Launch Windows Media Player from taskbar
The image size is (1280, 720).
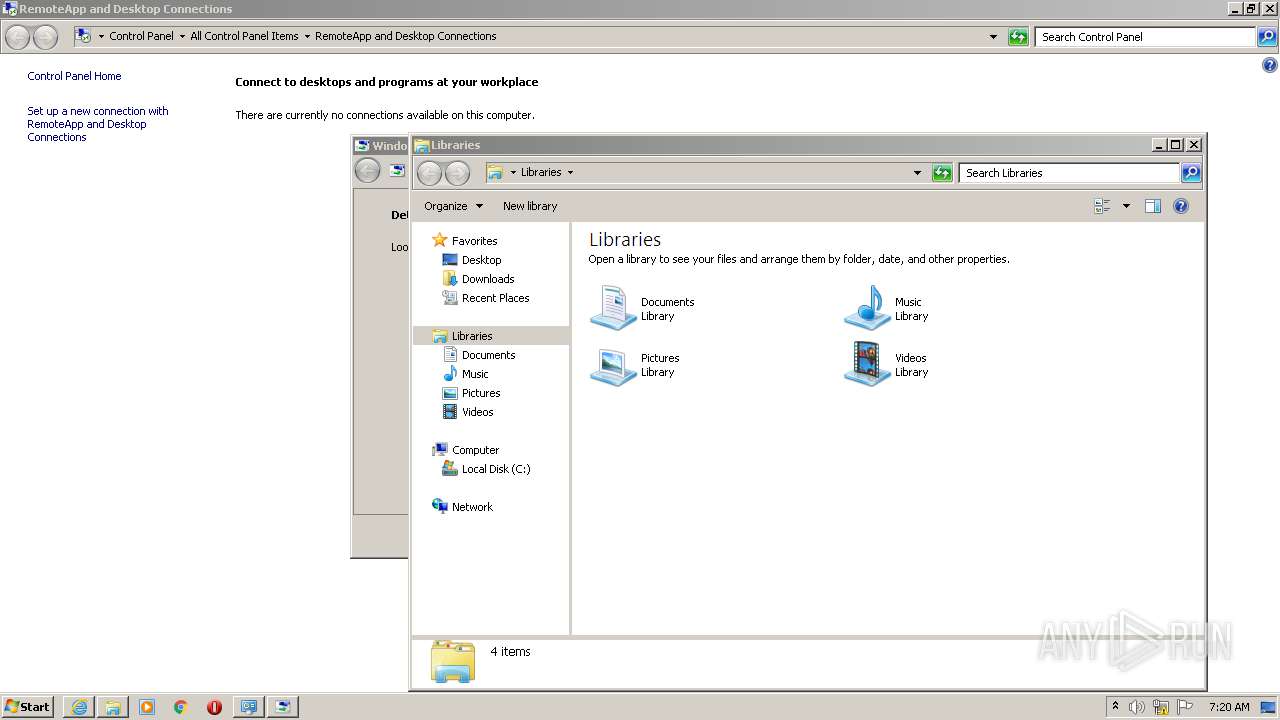(147, 707)
